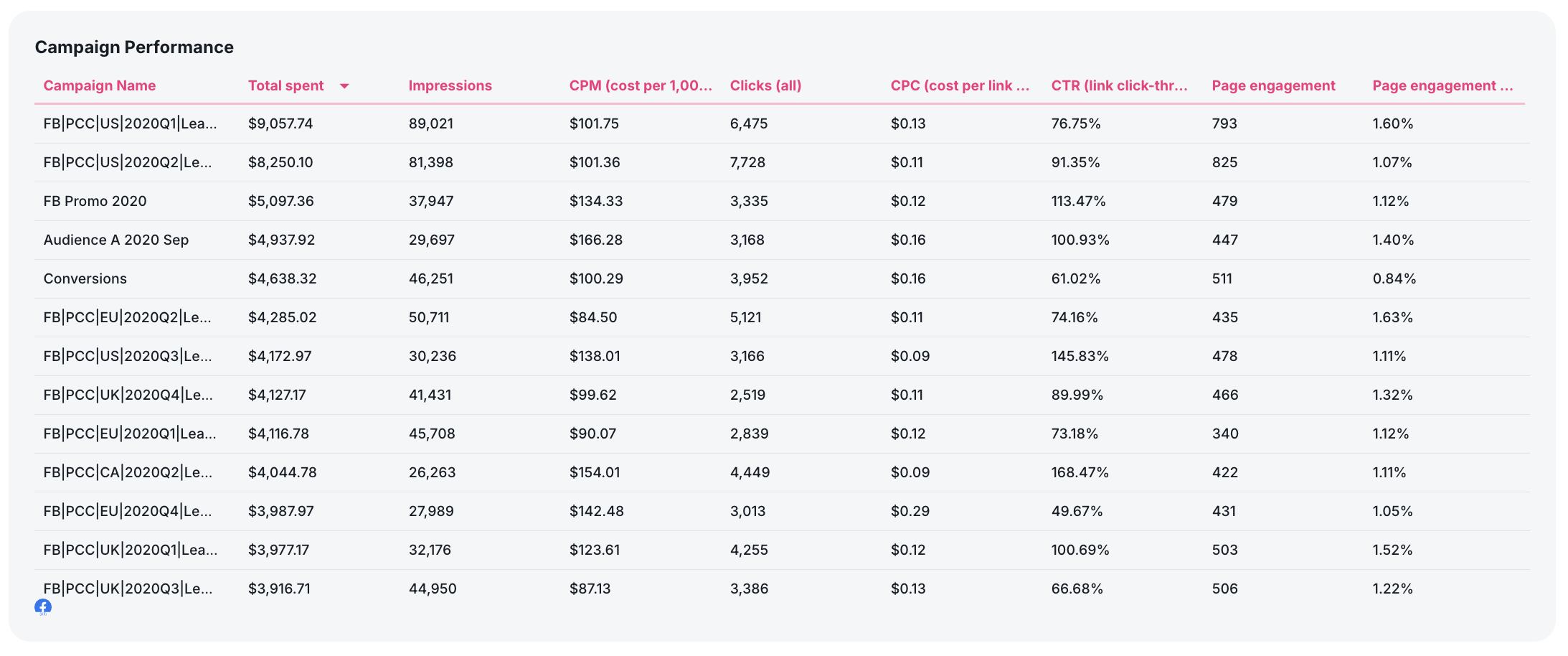Sort by CPM (cost per 1,000) column
This screenshot has height=656, width=1568.
coord(641,85)
